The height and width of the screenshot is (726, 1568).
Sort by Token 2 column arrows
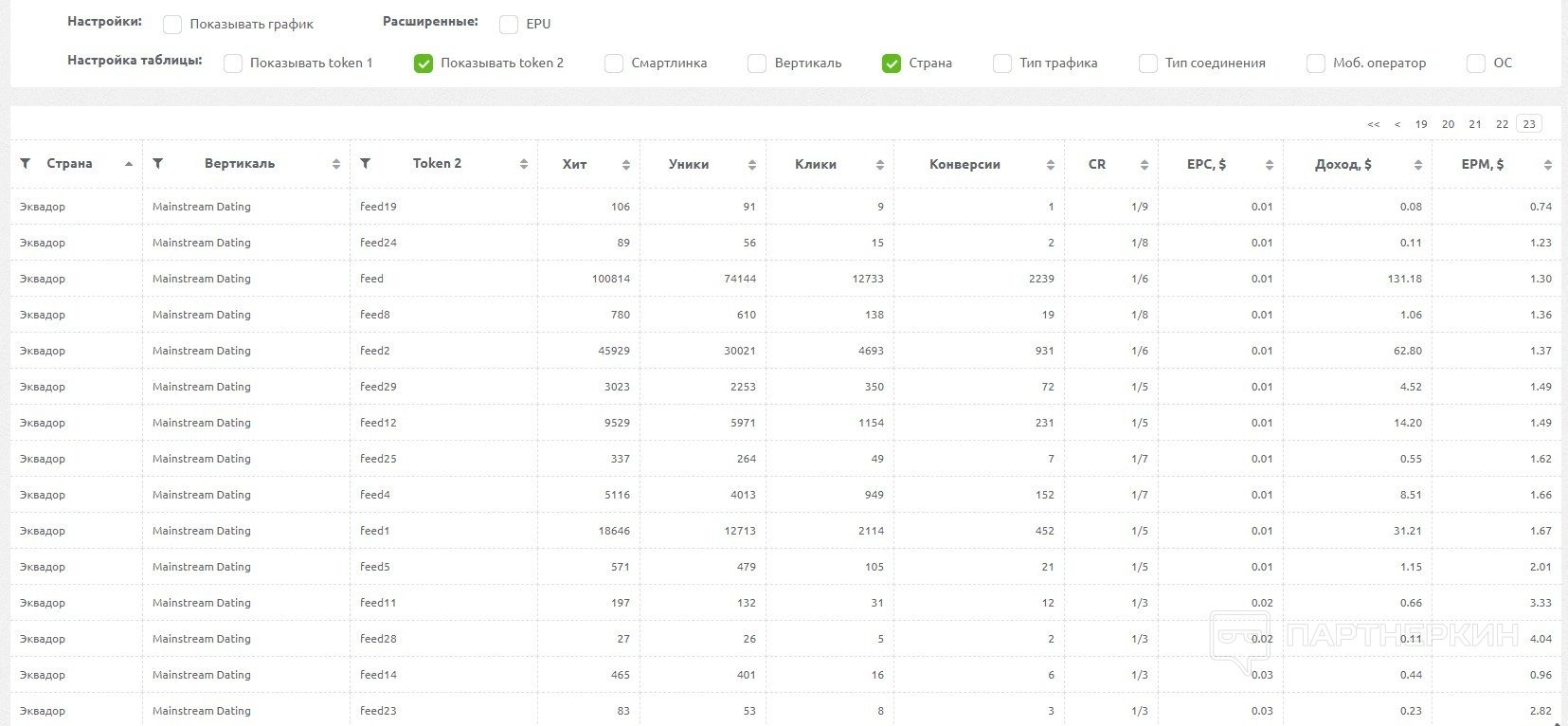click(x=524, y=165)
